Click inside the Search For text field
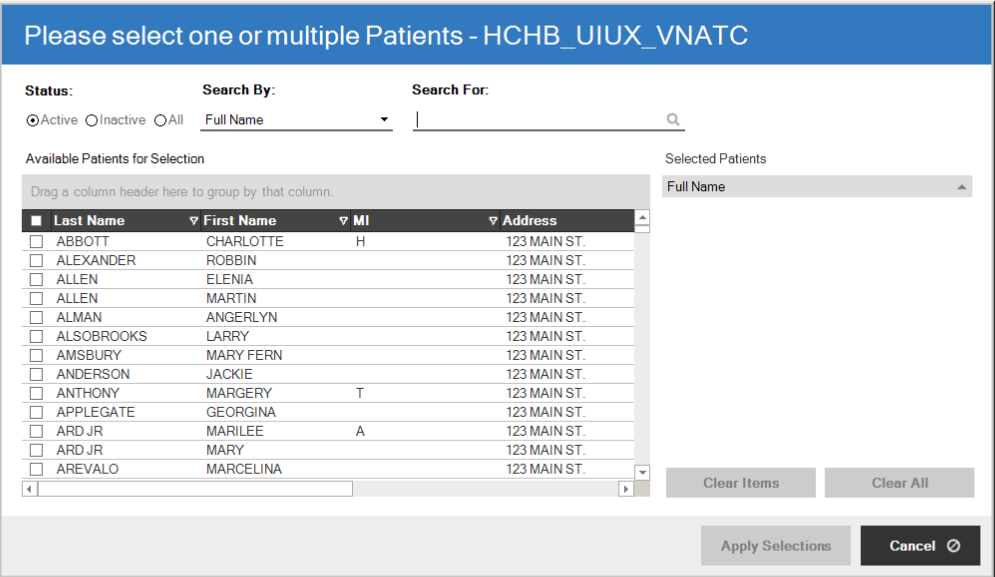 (530, 119)
